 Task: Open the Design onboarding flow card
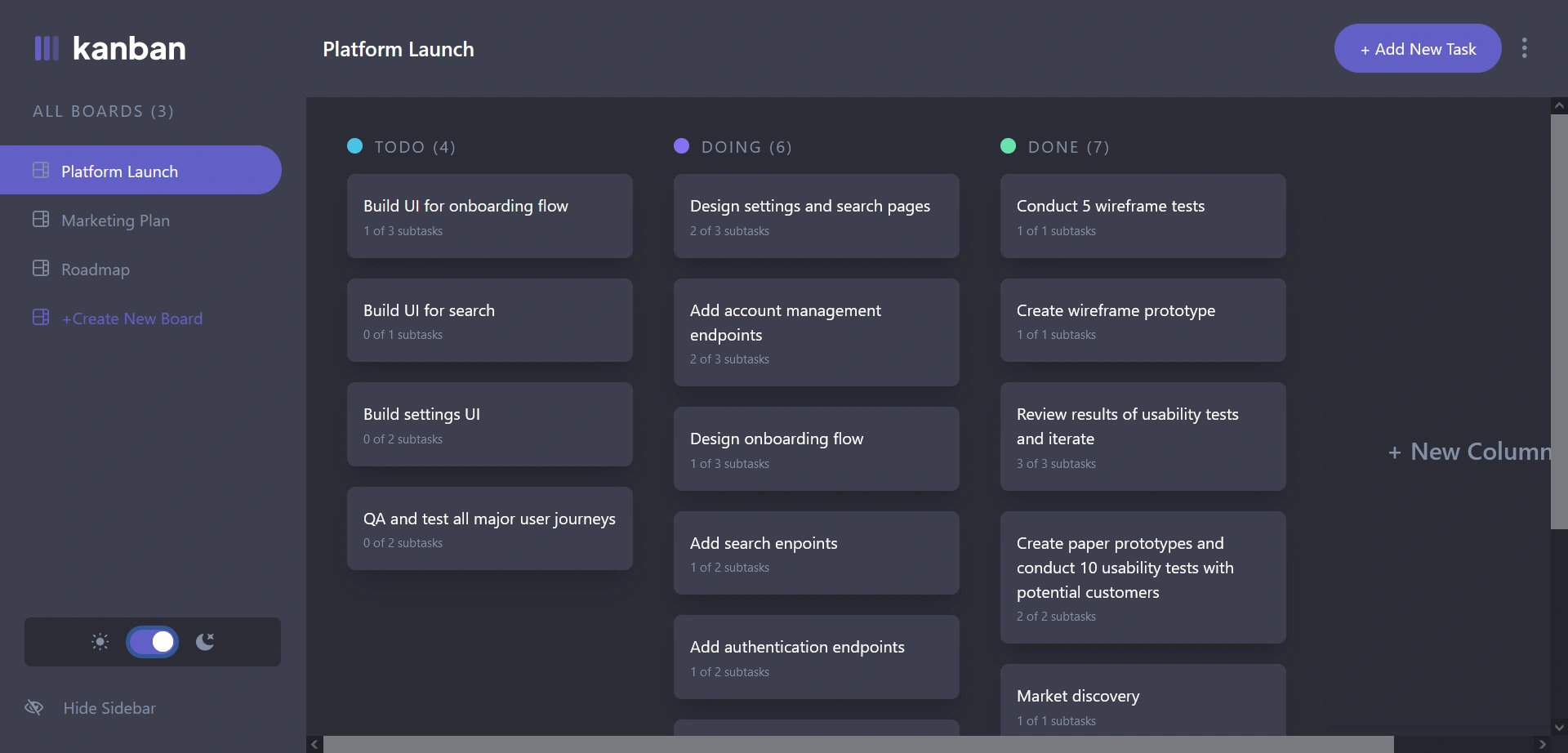pyautogui.click(x=816, y=448)
